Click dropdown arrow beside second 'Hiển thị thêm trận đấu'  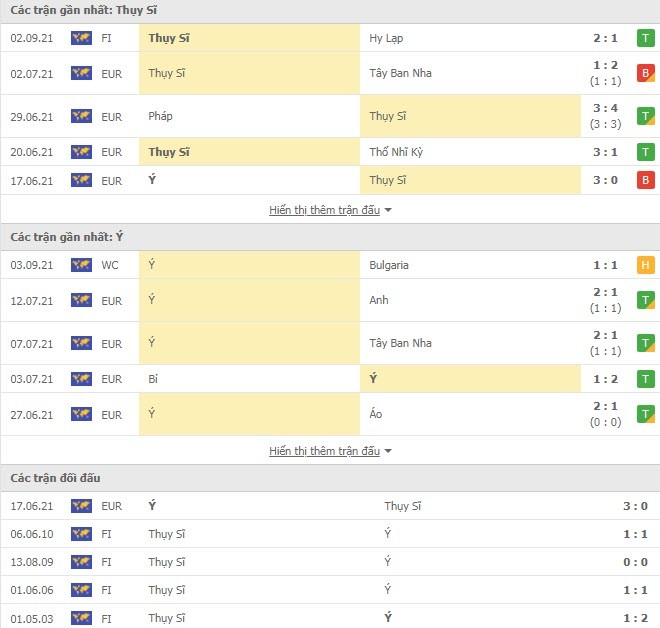(x=388, y=451)
